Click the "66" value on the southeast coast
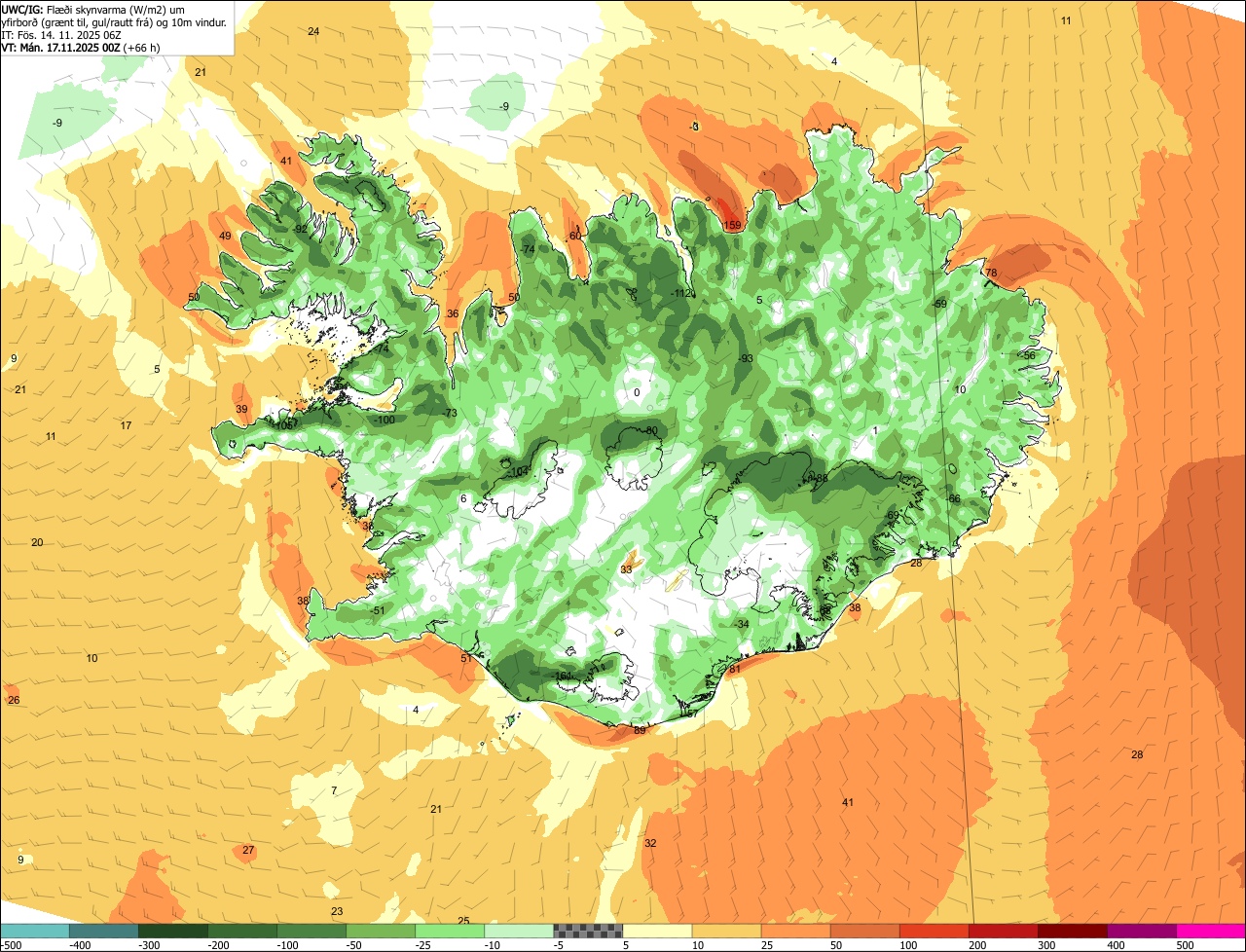 point(954,498)
